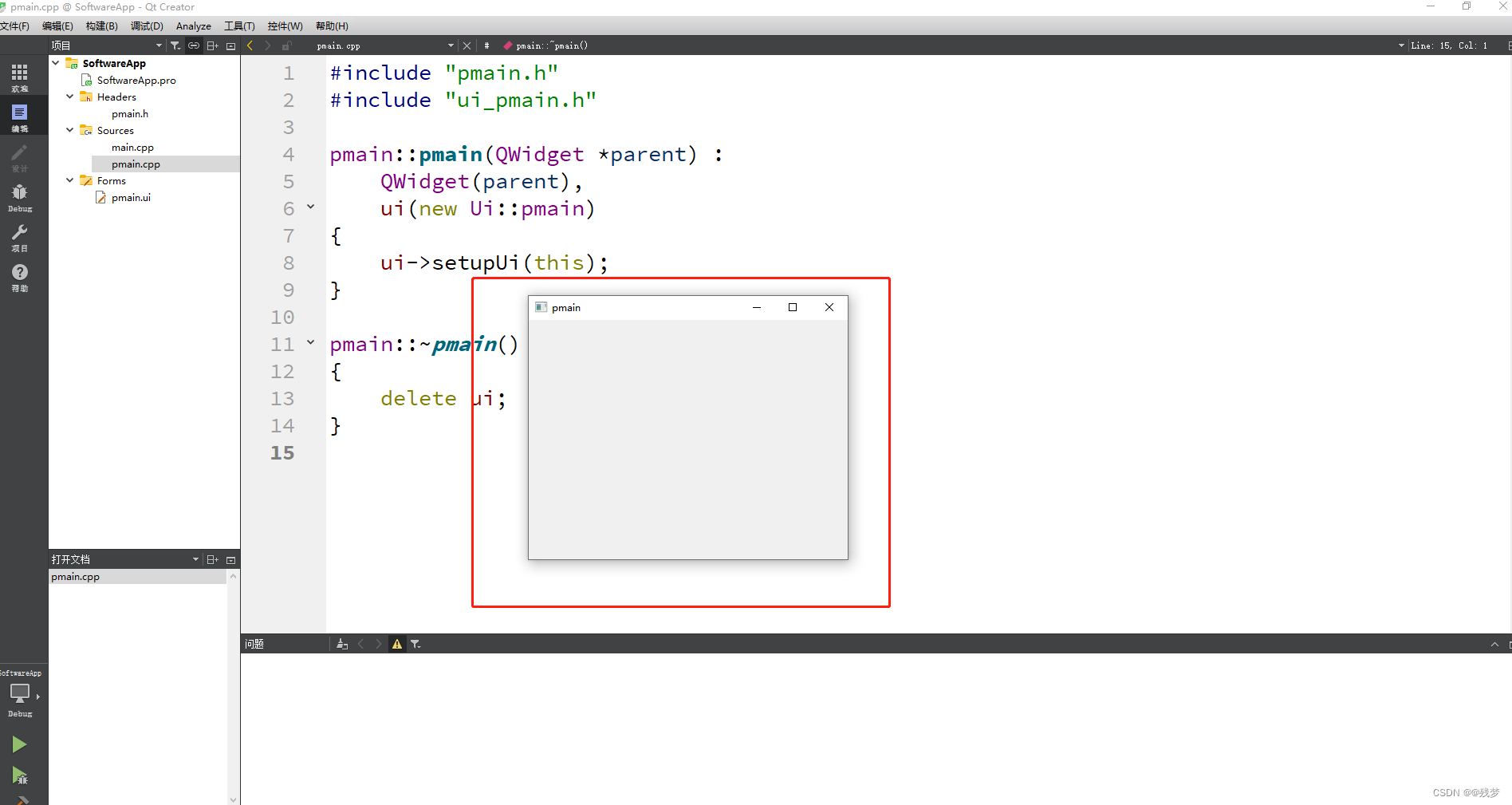
Task: Toggle warnings display in Issues pane
Action: coord(397,644)
